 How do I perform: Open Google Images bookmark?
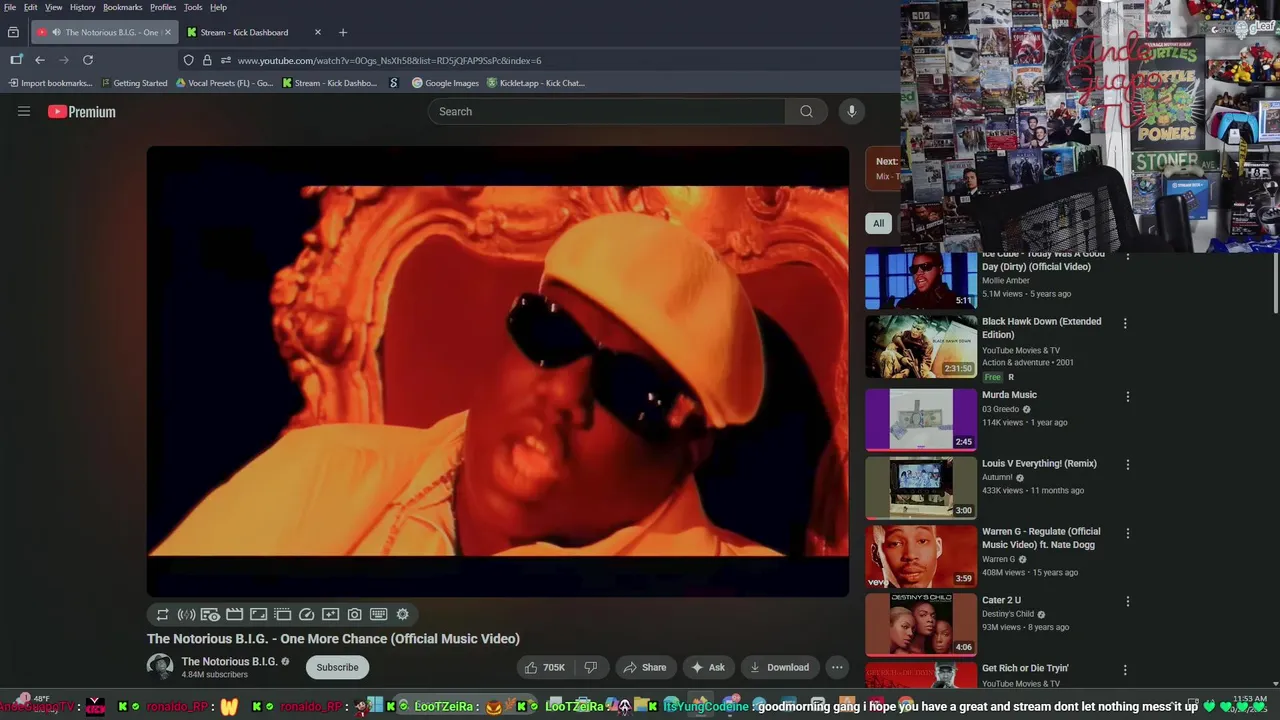[445, 83]
